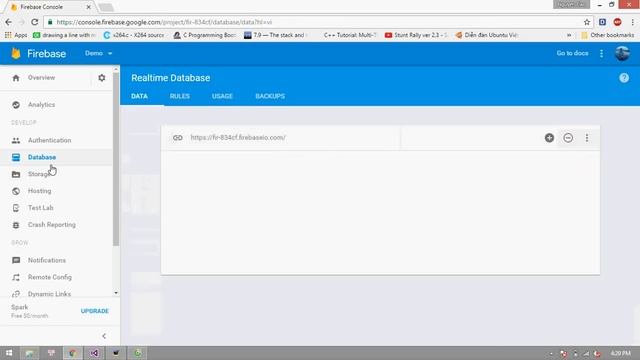Screen dimensions: 640x360
Task: Open project settings gear icon
Action: tap(102, 78)
